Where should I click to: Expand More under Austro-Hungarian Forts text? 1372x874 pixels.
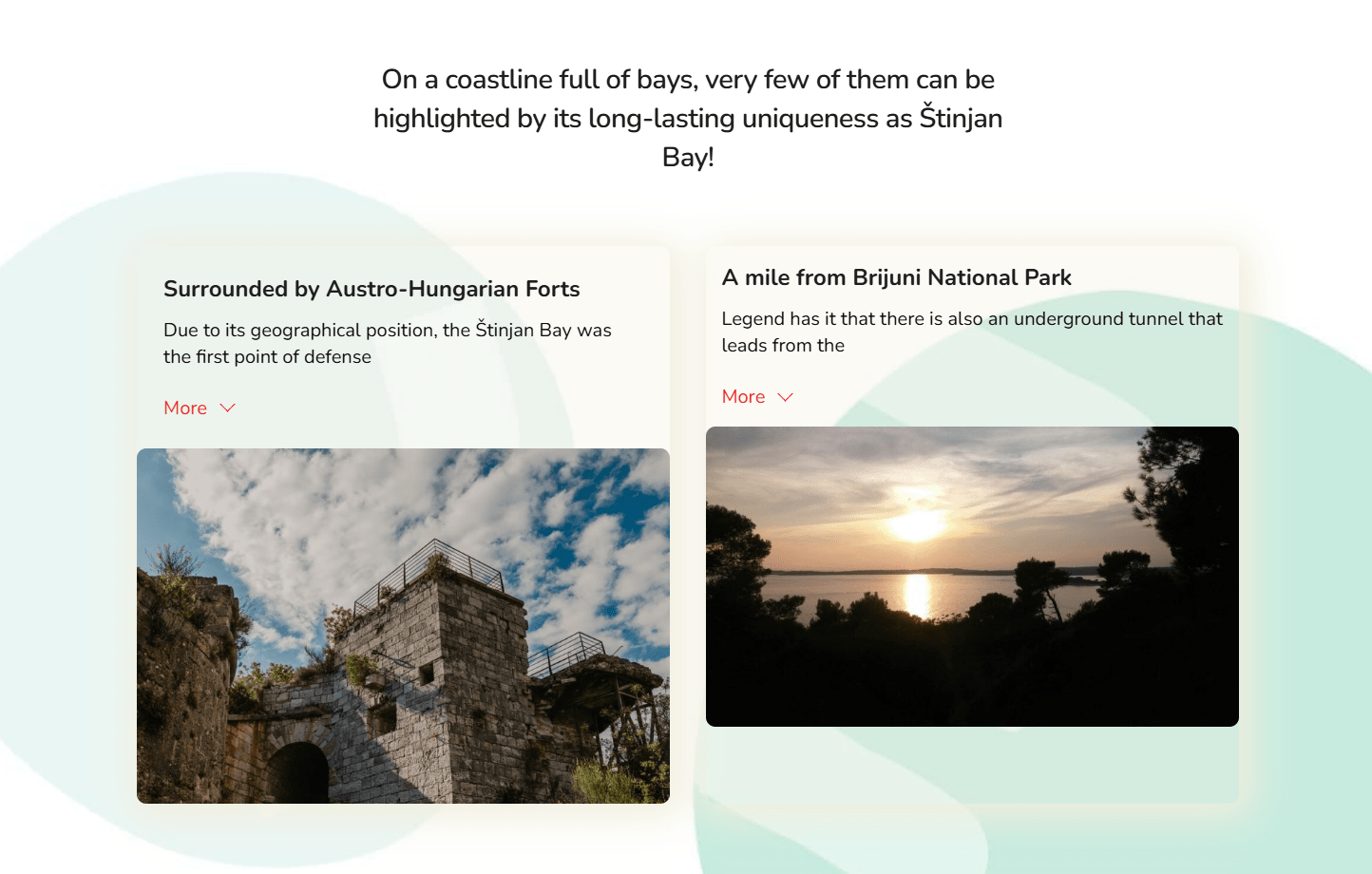[x=185, y=408]
